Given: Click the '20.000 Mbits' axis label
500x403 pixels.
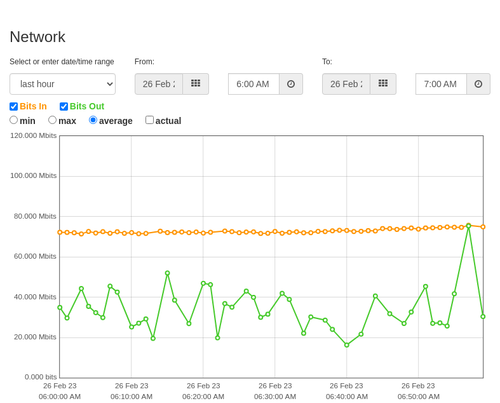Looking at the screenshot, I should pyautogui.click(x=35, y=337).
